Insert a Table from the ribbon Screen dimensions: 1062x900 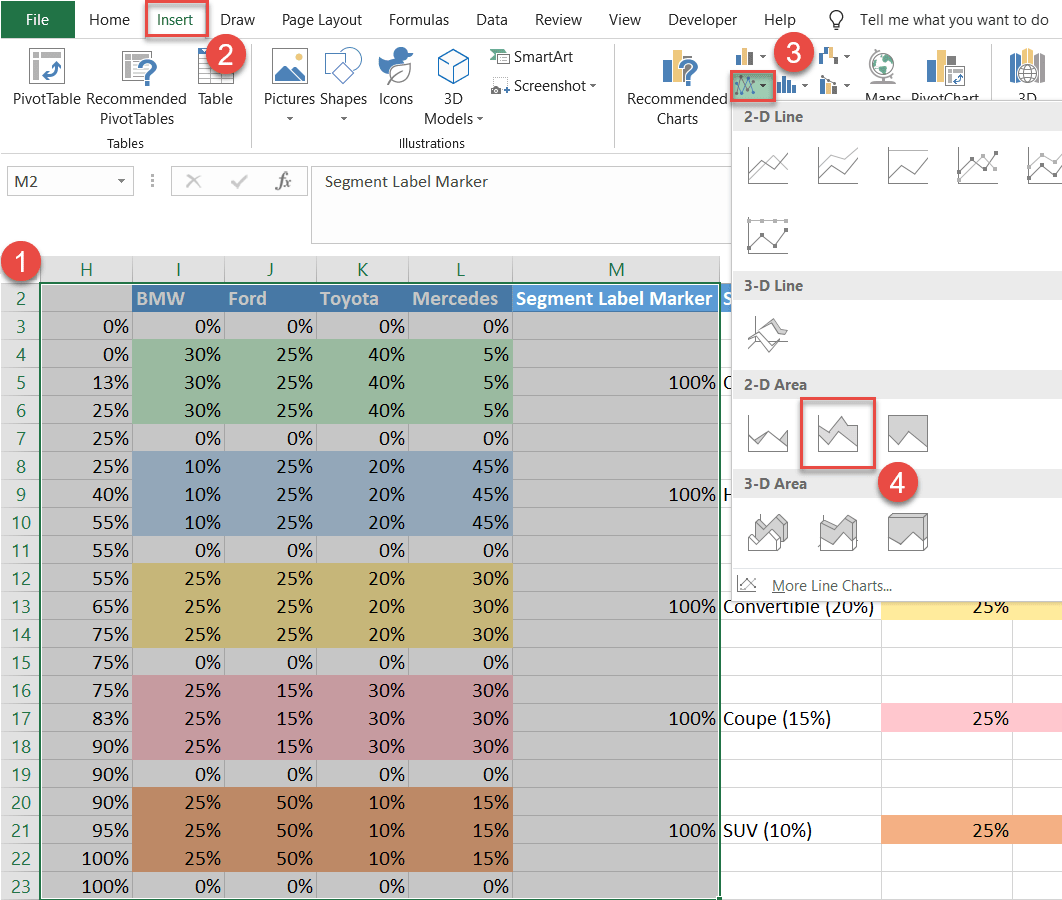pos(215,78)
